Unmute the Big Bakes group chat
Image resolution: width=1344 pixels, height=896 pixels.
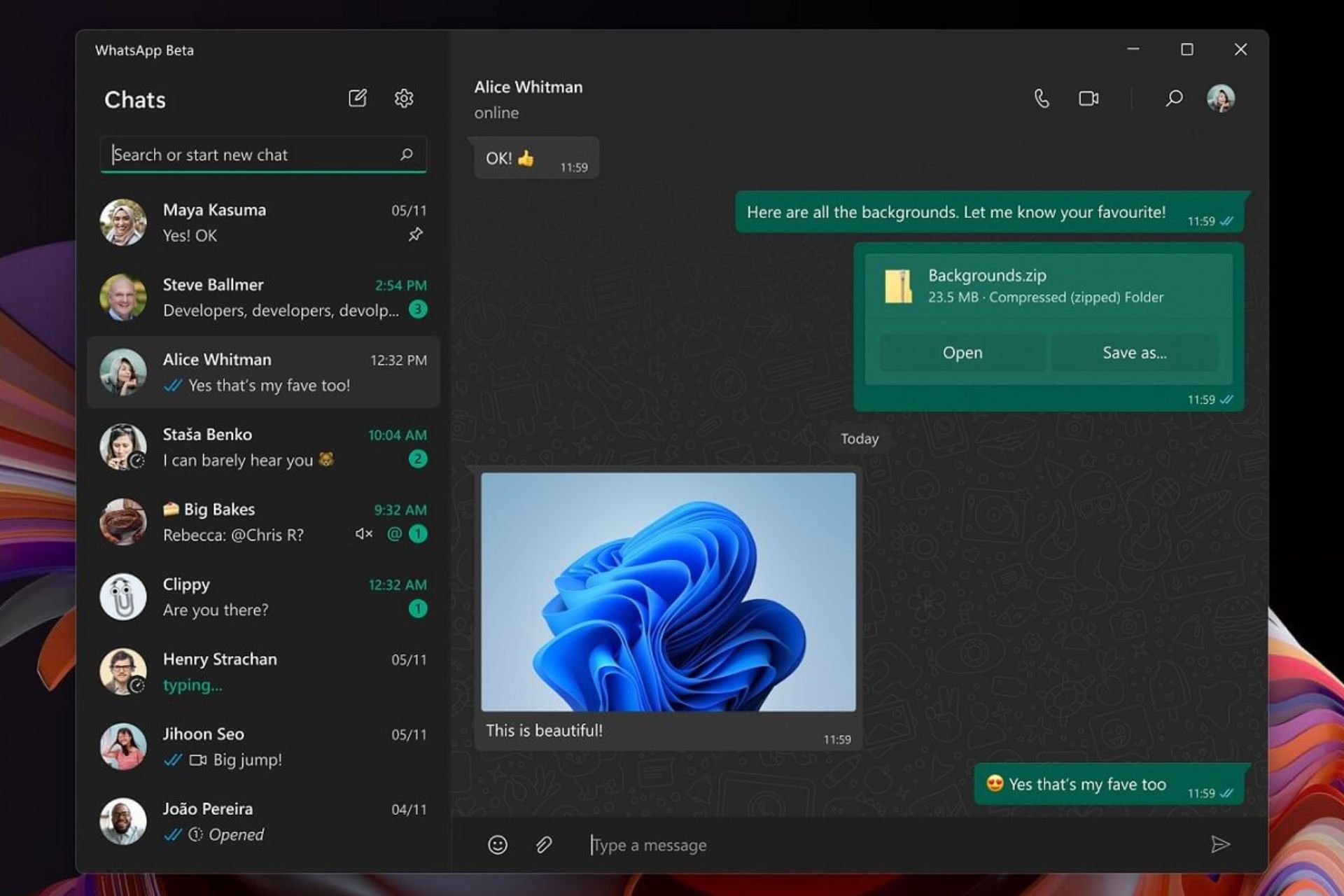(x=363, y=533)
